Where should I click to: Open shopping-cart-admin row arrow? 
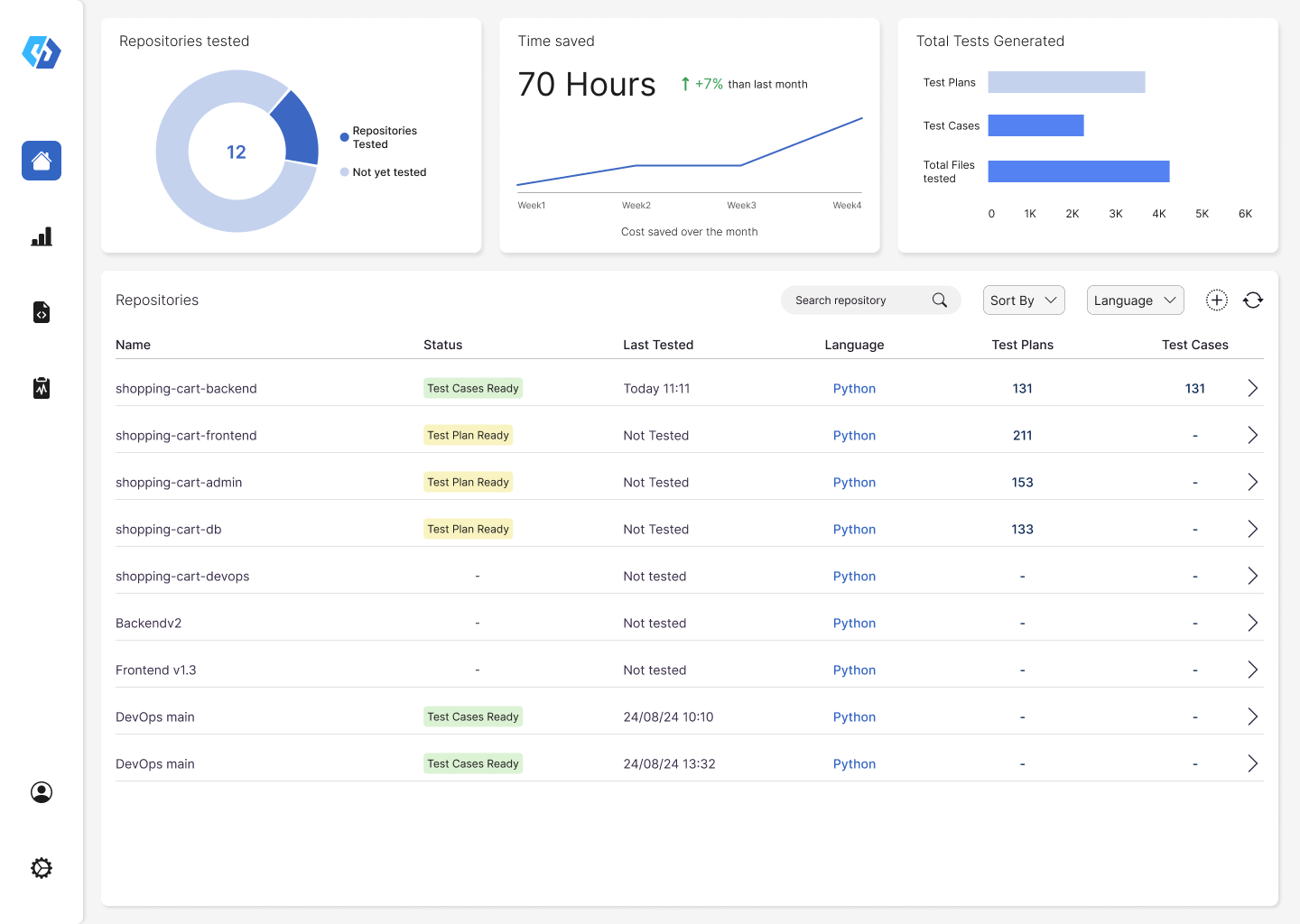1252,482
